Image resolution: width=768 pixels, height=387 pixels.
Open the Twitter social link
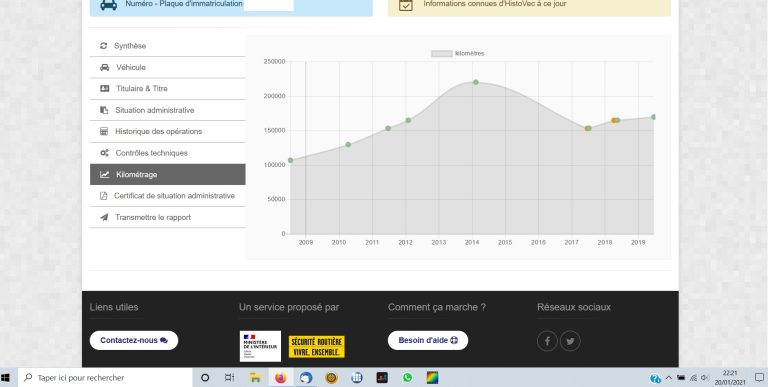(x=570, y=341)
